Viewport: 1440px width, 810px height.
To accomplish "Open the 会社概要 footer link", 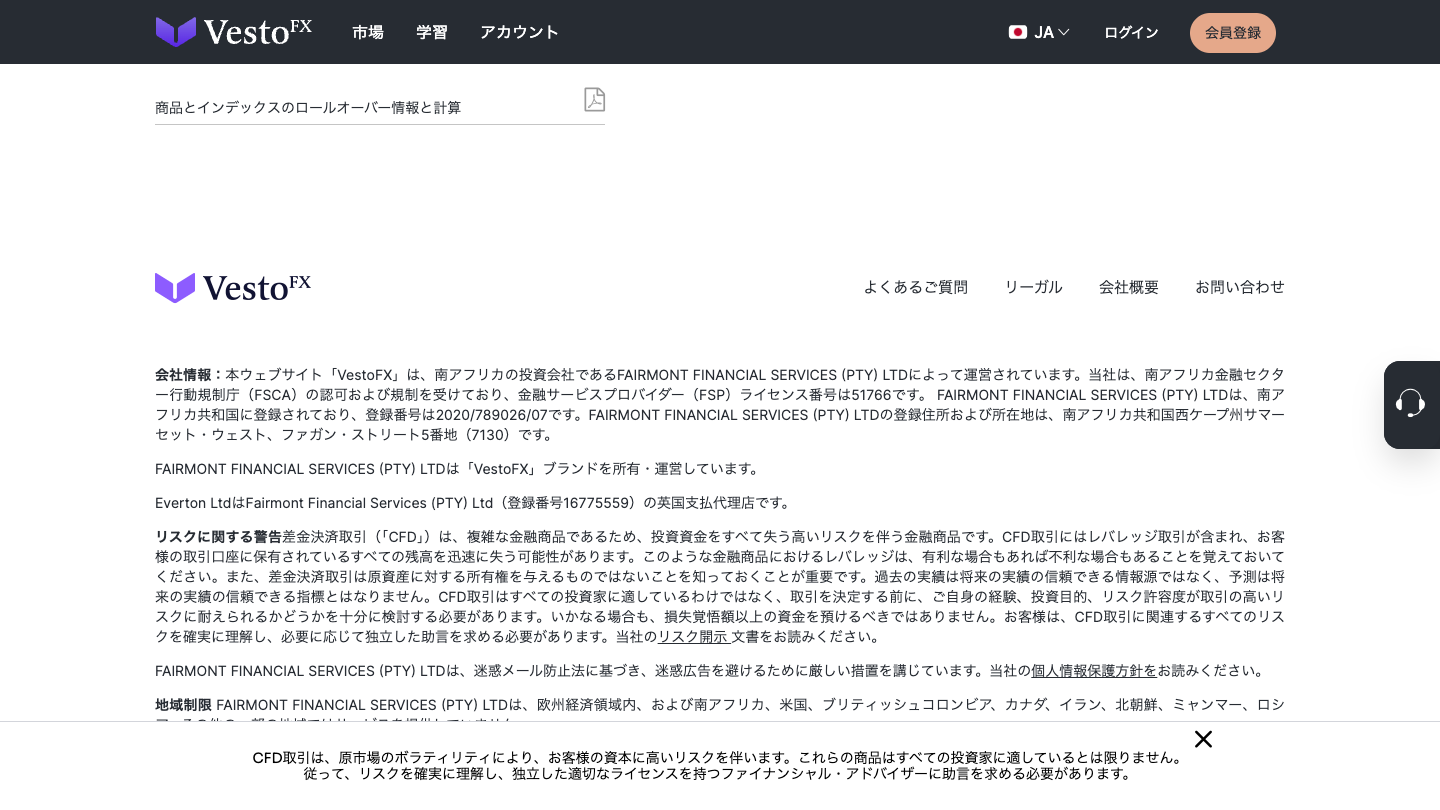I will 1129,287.
